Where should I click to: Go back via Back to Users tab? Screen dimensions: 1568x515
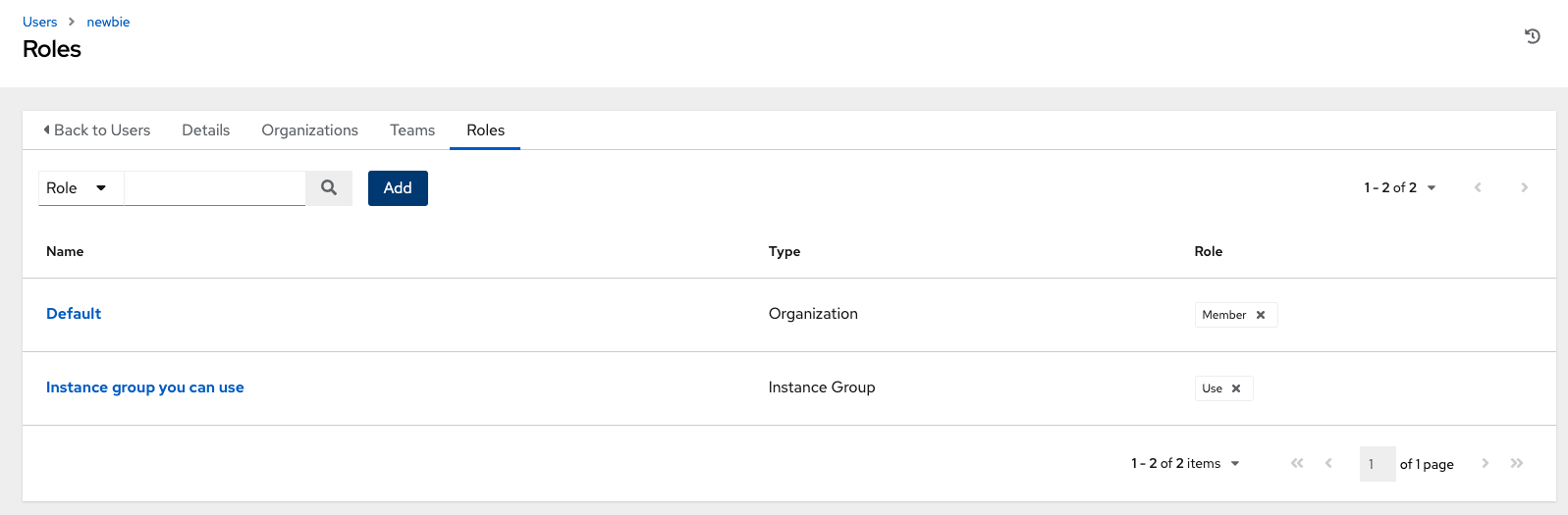tap(96, 129)
